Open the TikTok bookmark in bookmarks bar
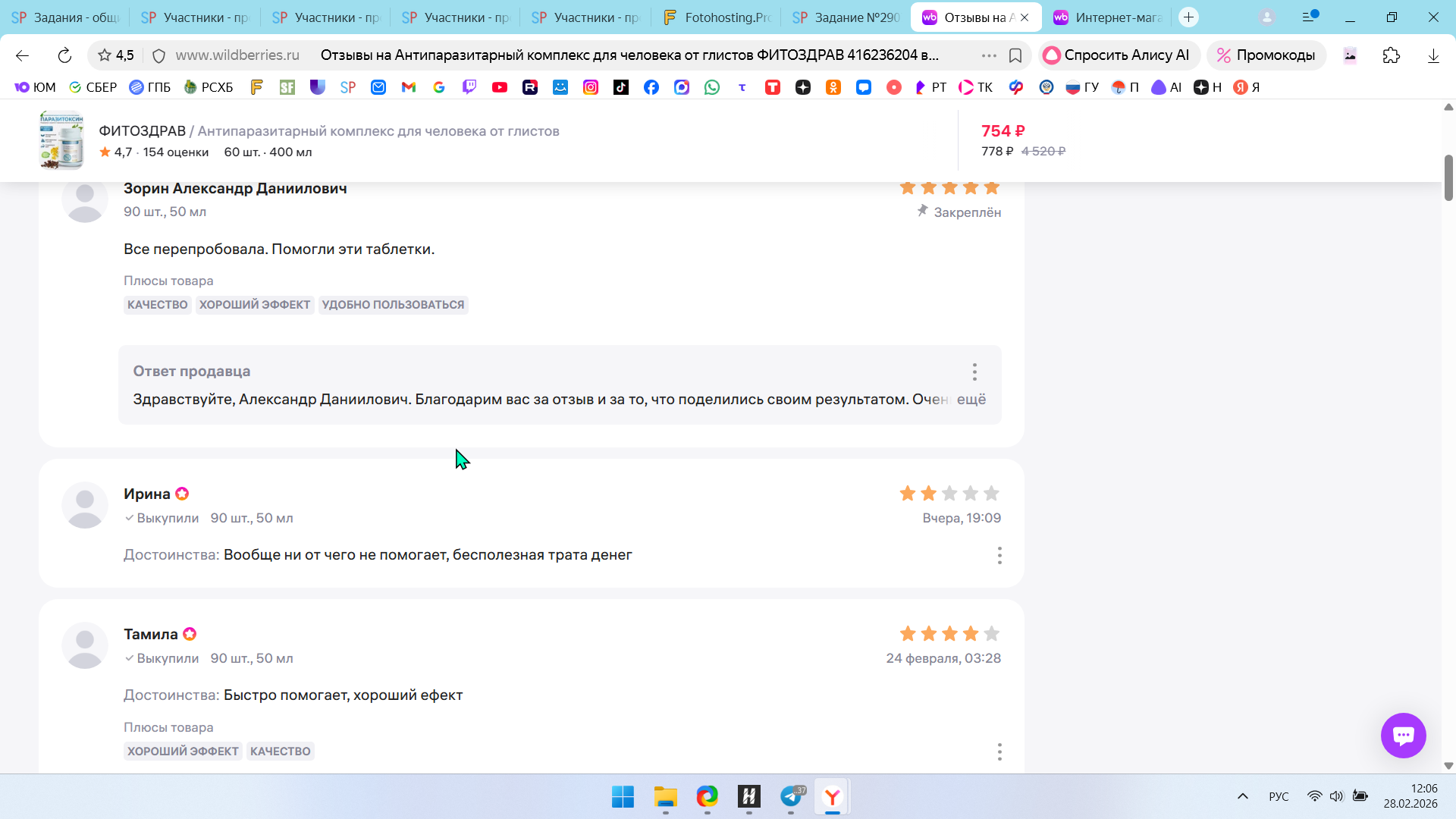1456x819 pixels. (620, 87)
